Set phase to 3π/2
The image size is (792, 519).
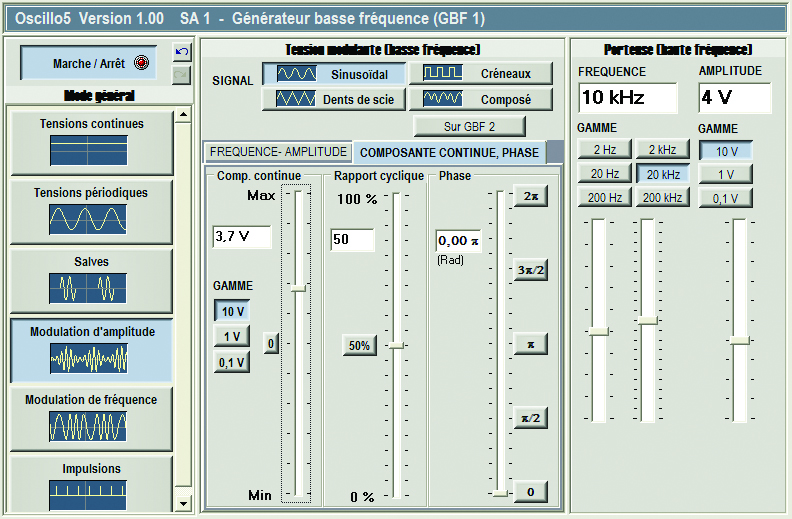530,270
